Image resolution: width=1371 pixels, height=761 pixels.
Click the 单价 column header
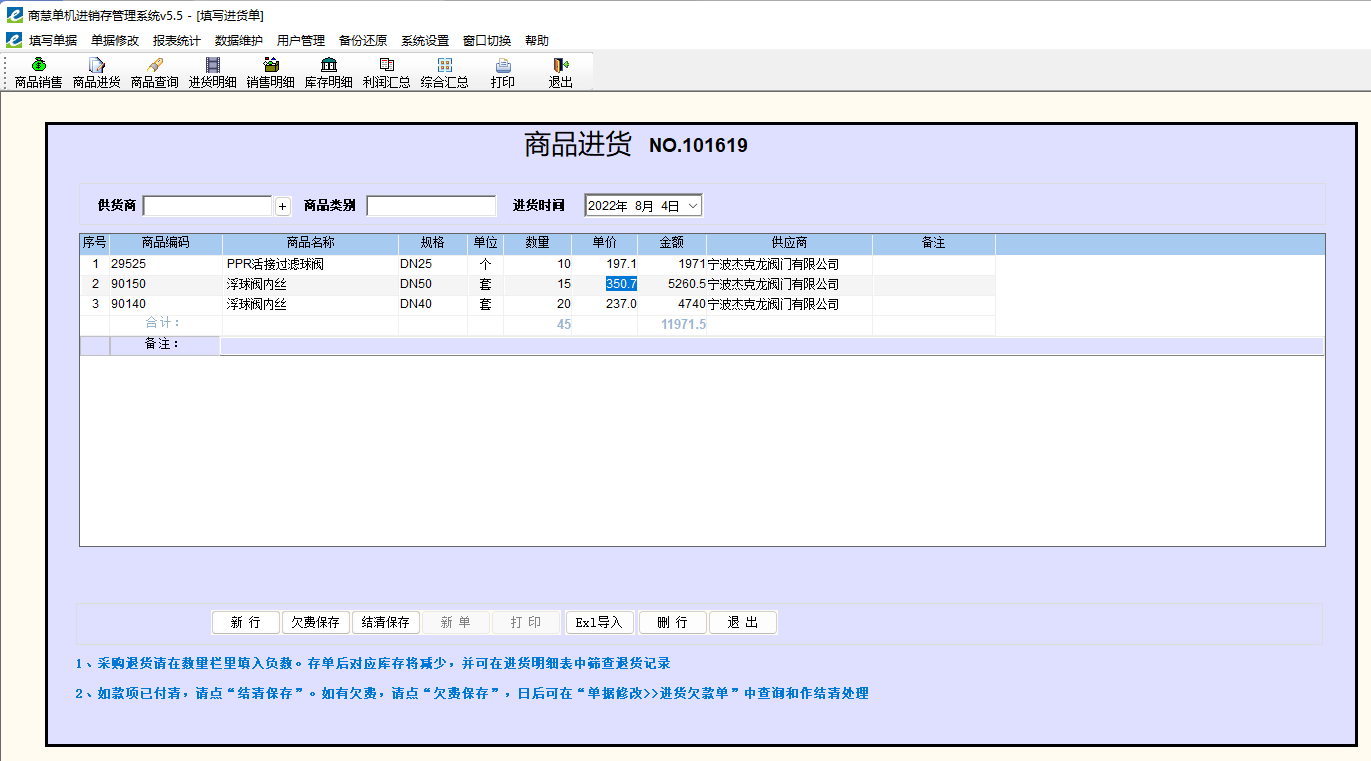point(605,243)
